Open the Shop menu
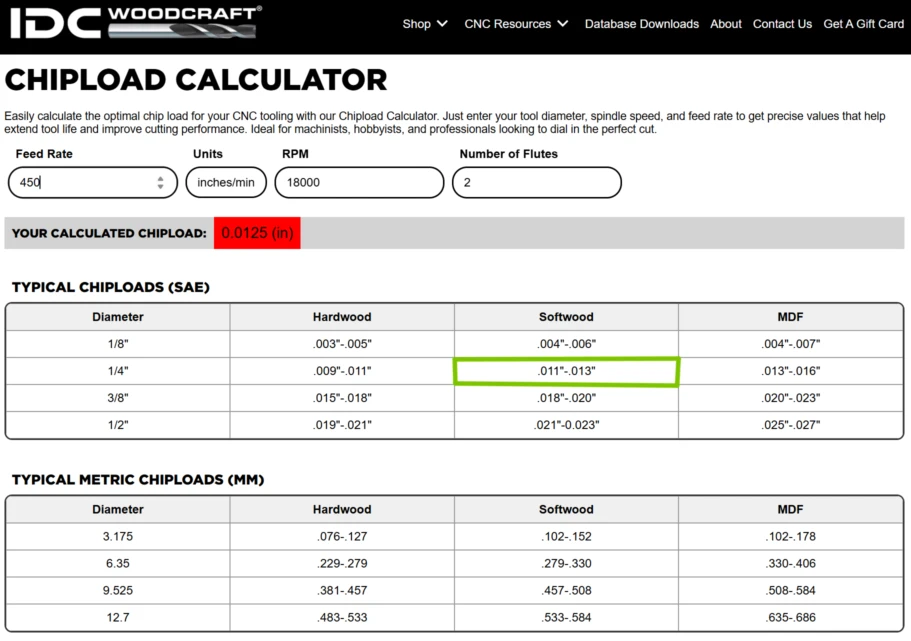Image resolution: width=911 pixels, height=641 pixels. [x=425, y=24]
